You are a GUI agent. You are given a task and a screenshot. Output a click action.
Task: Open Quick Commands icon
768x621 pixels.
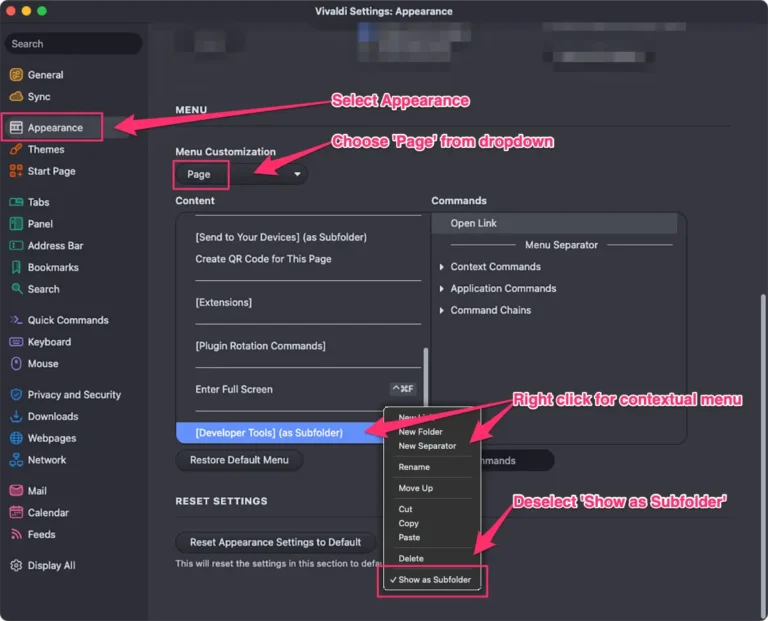[16, 320]
